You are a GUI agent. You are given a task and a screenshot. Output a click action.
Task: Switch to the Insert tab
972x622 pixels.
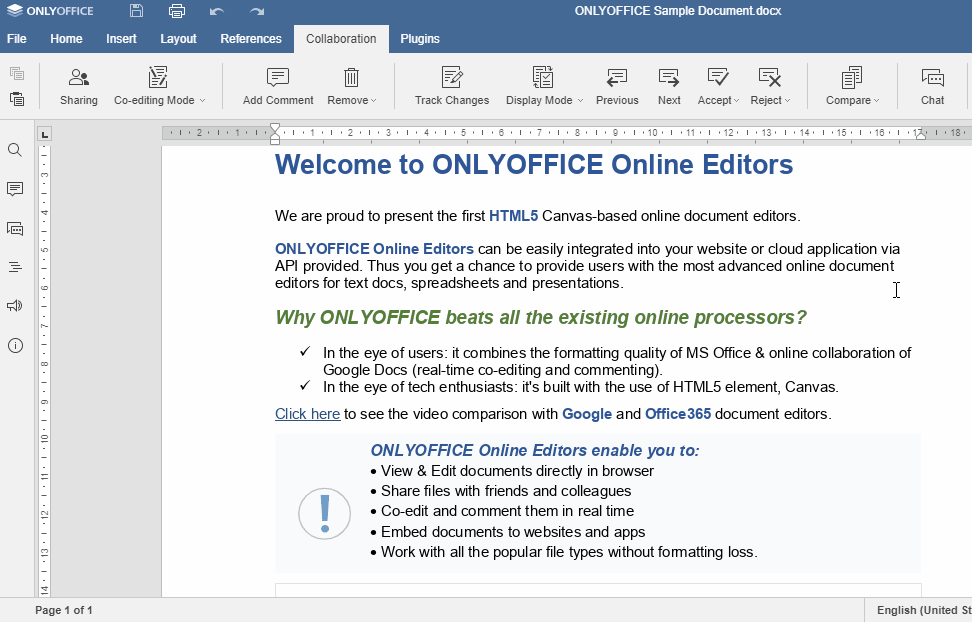point(121,38)
